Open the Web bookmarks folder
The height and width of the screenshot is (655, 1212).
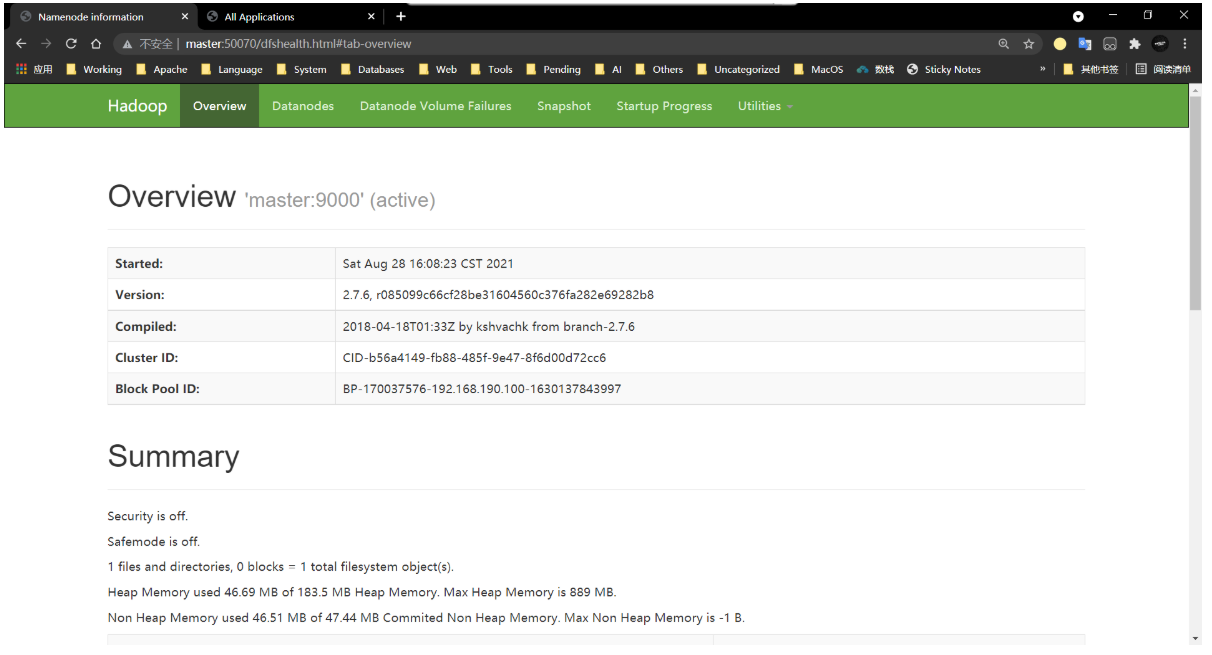438,69
